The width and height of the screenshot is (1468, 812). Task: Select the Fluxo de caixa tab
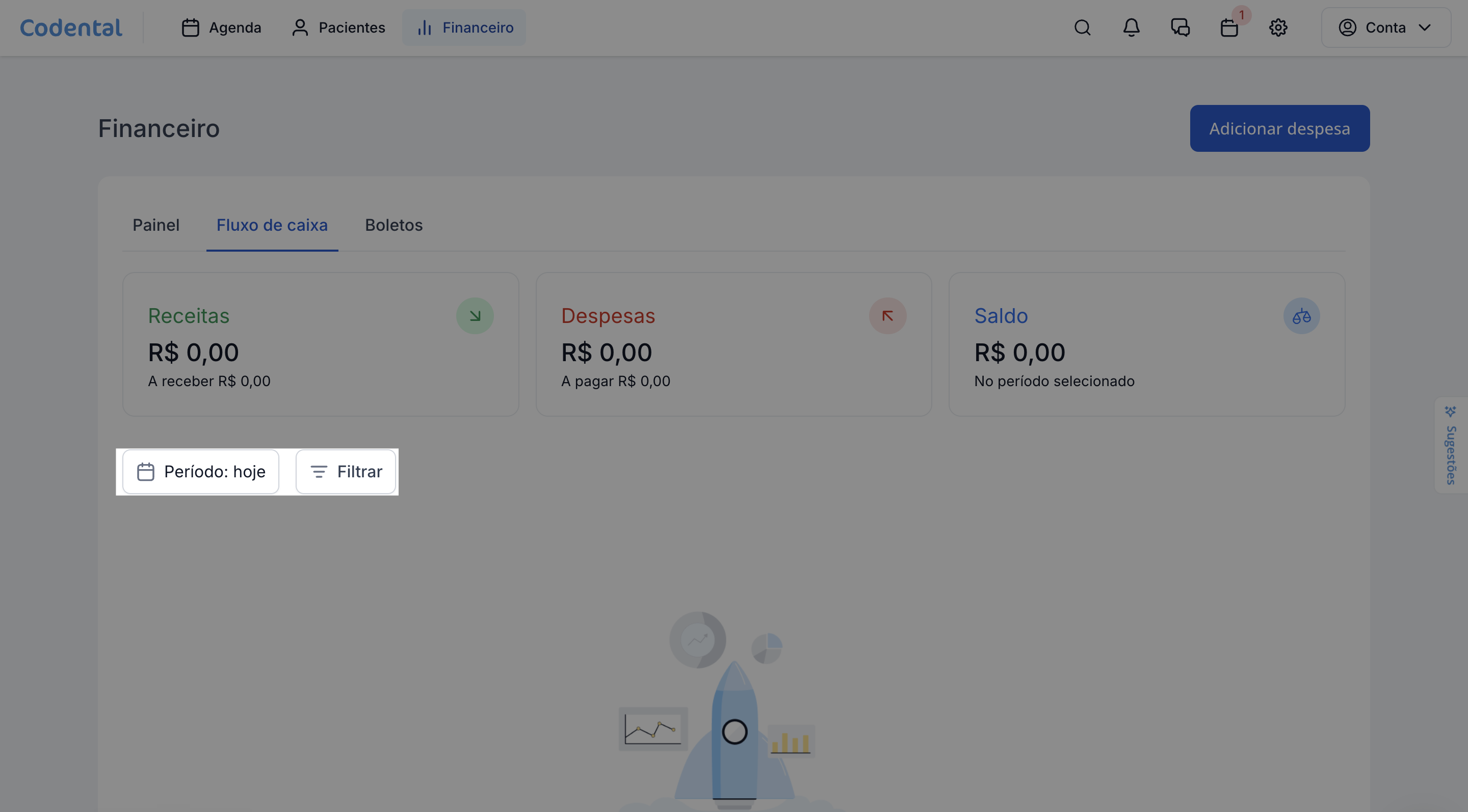(272, 225)
